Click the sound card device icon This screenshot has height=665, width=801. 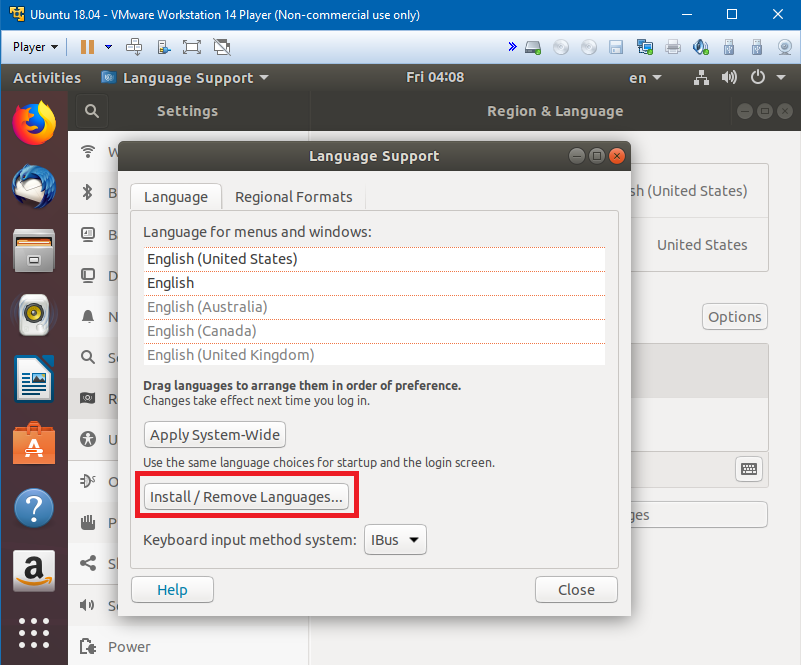click(x=700, y=48)
